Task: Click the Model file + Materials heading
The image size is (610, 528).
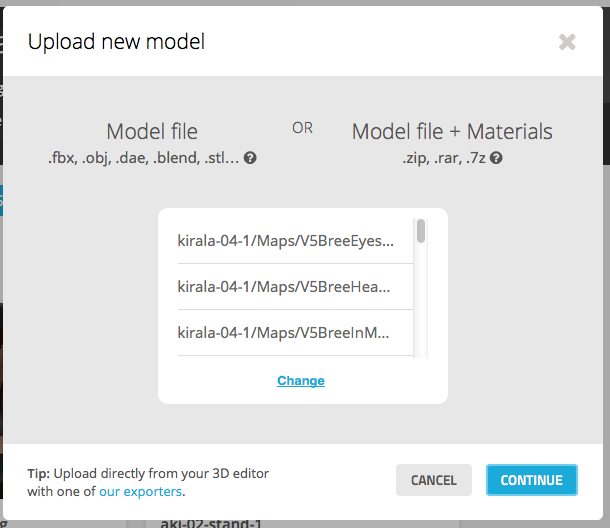Action: [x=452, y=132]
